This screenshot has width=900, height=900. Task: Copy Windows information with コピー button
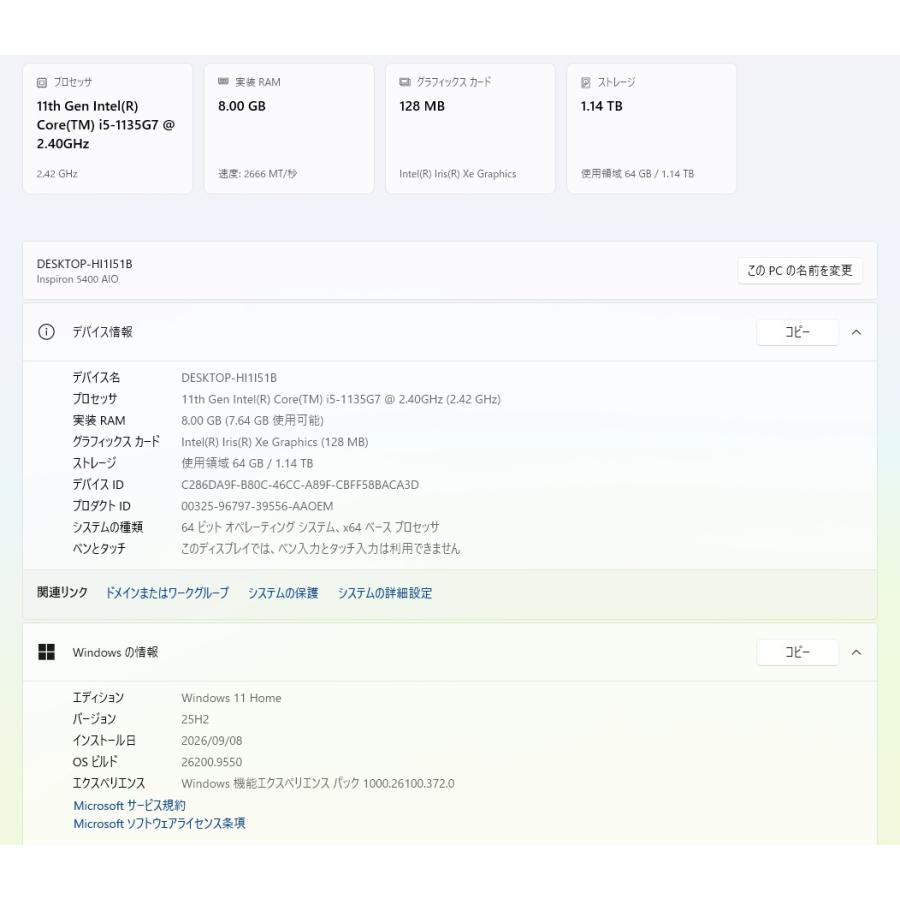tap(797, 653)
